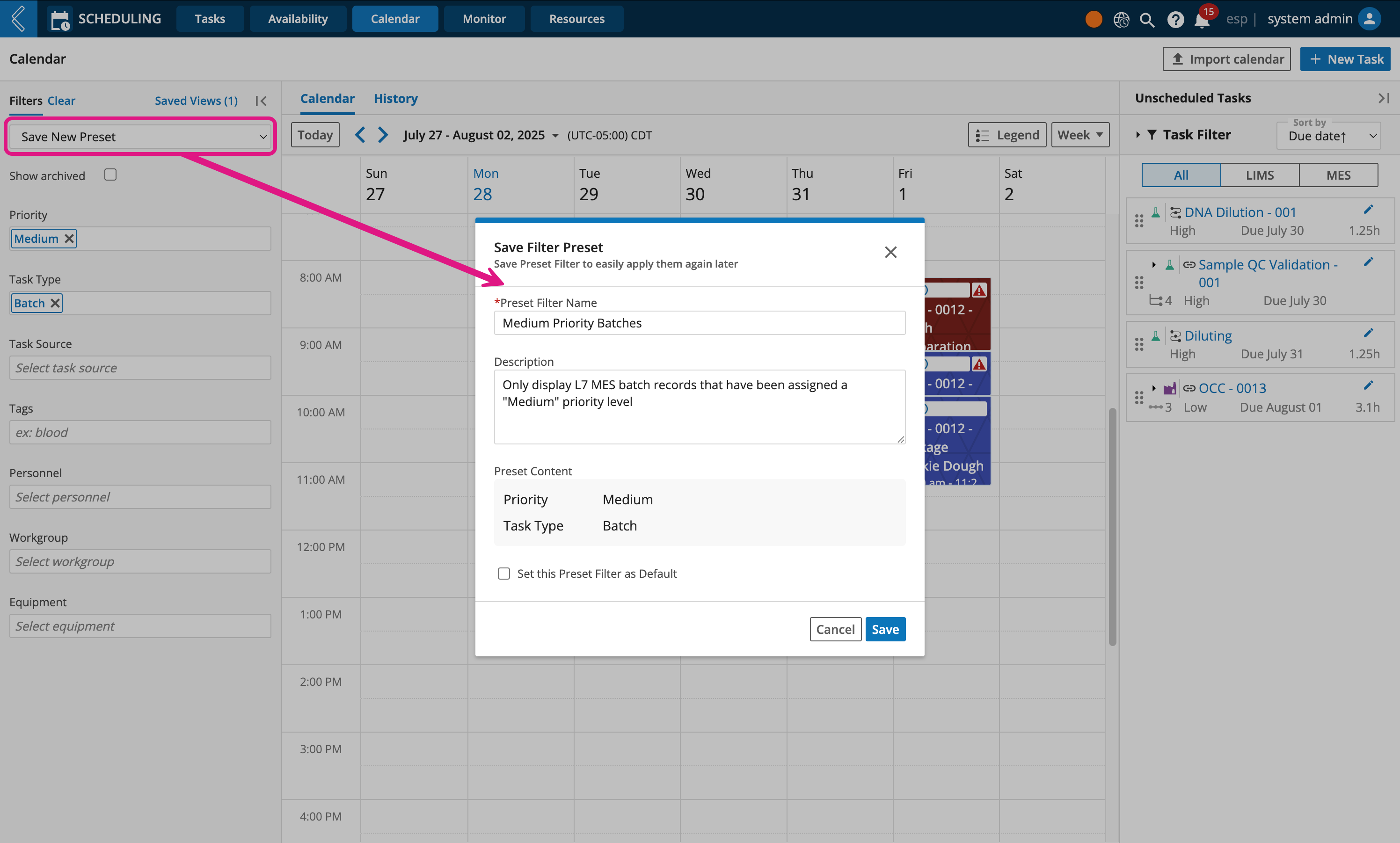
Task: Click the Save button in the preset dialog
Action: pyautogui.click(x=885, y=629)
